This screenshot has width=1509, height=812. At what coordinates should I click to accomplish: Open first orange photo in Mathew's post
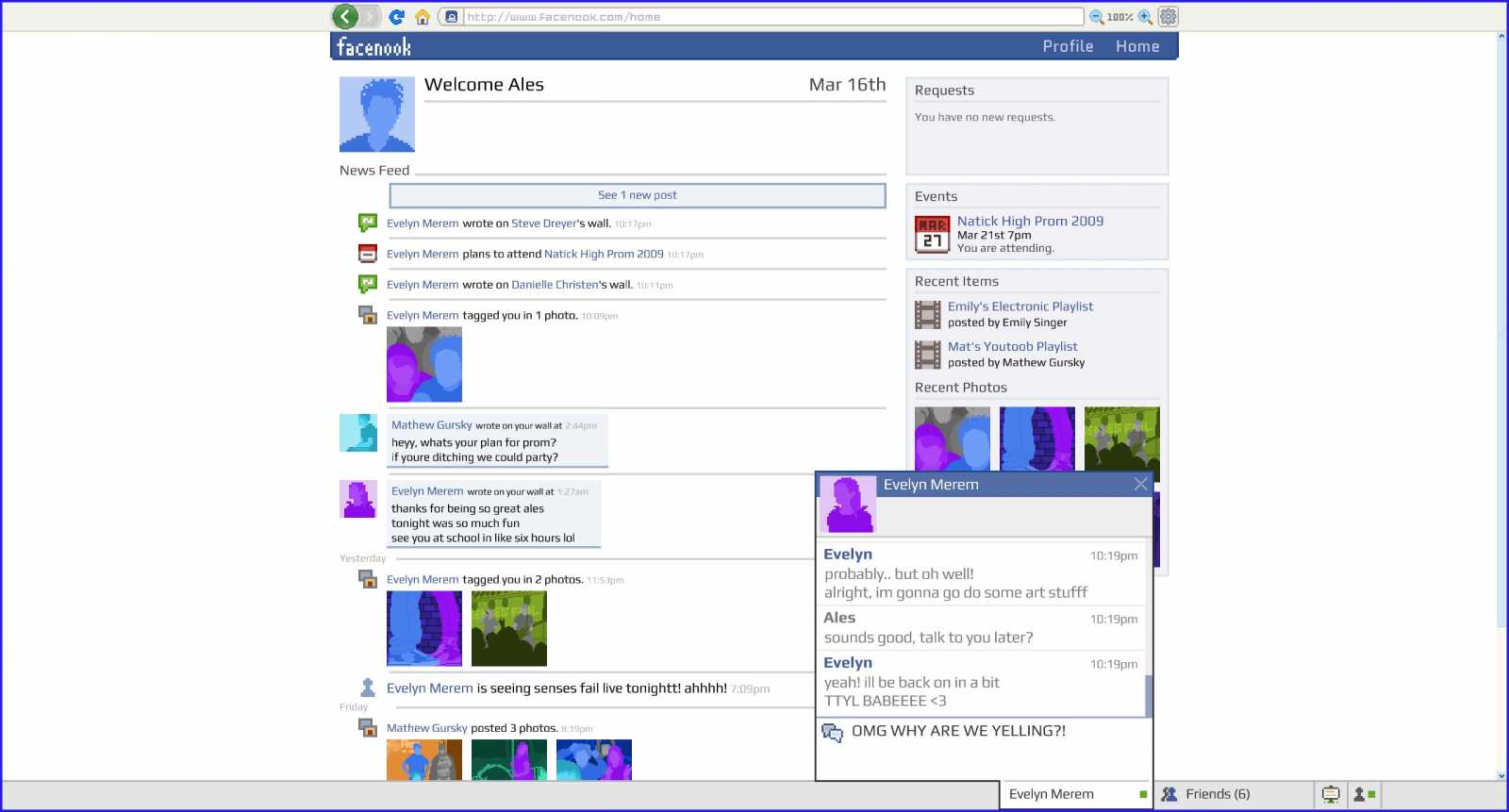(x=424, y=760)
